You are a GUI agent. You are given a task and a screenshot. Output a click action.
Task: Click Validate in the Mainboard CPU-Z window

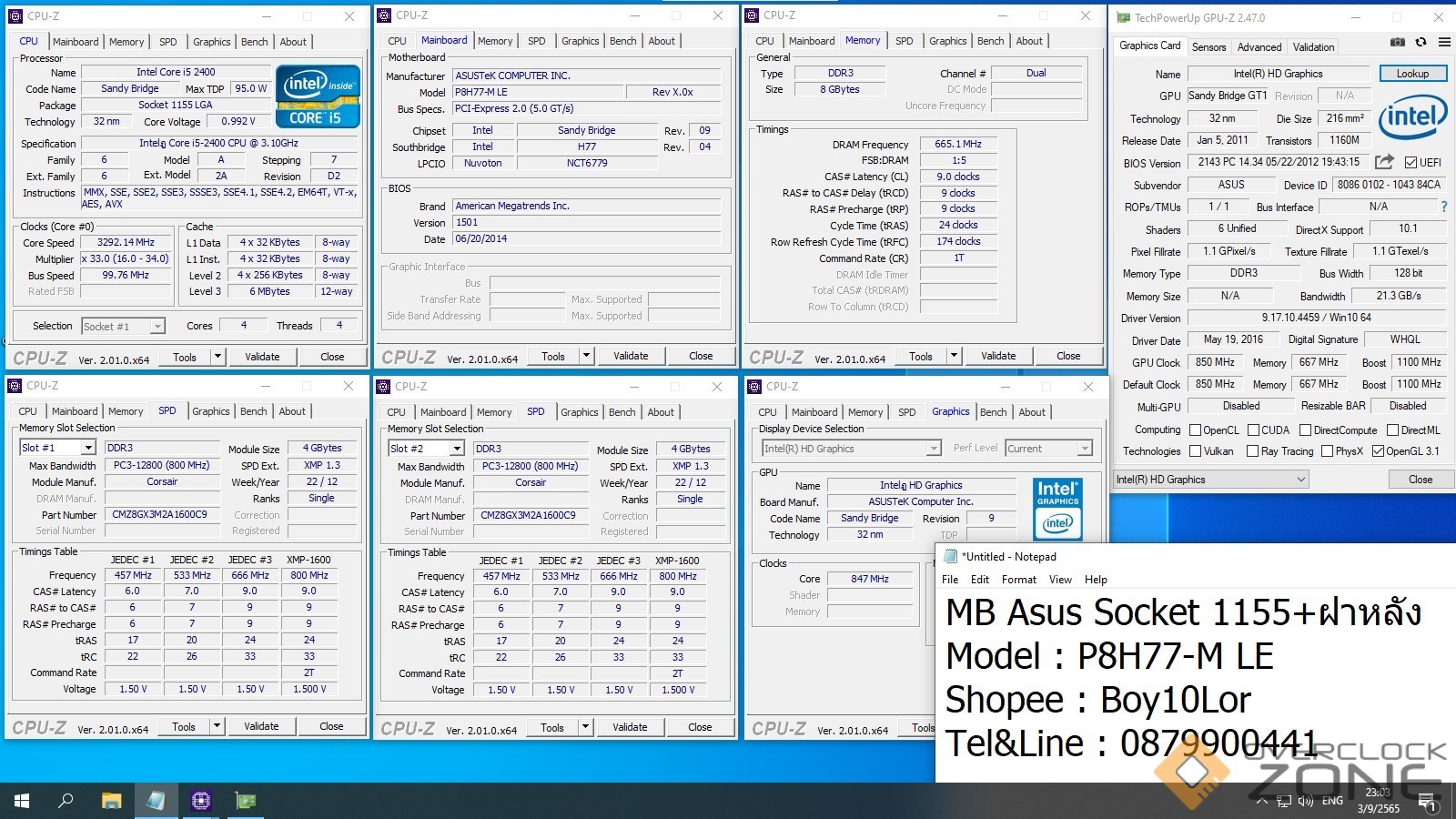630,356
